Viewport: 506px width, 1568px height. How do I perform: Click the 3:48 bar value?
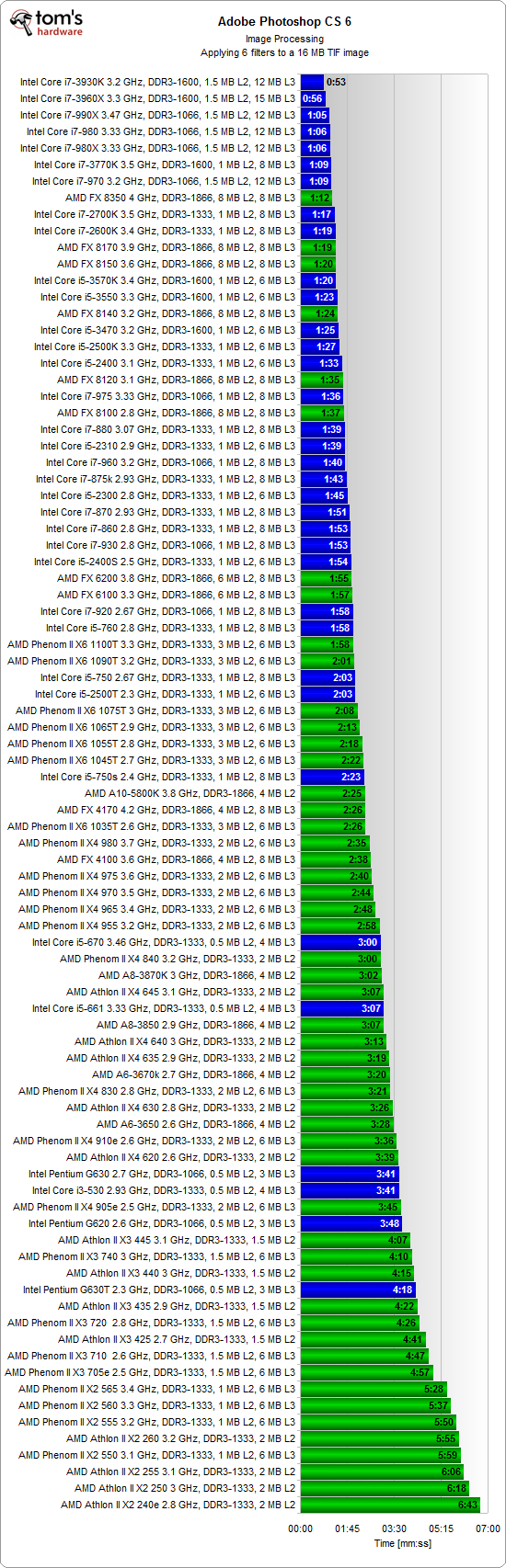point(389,1223)
